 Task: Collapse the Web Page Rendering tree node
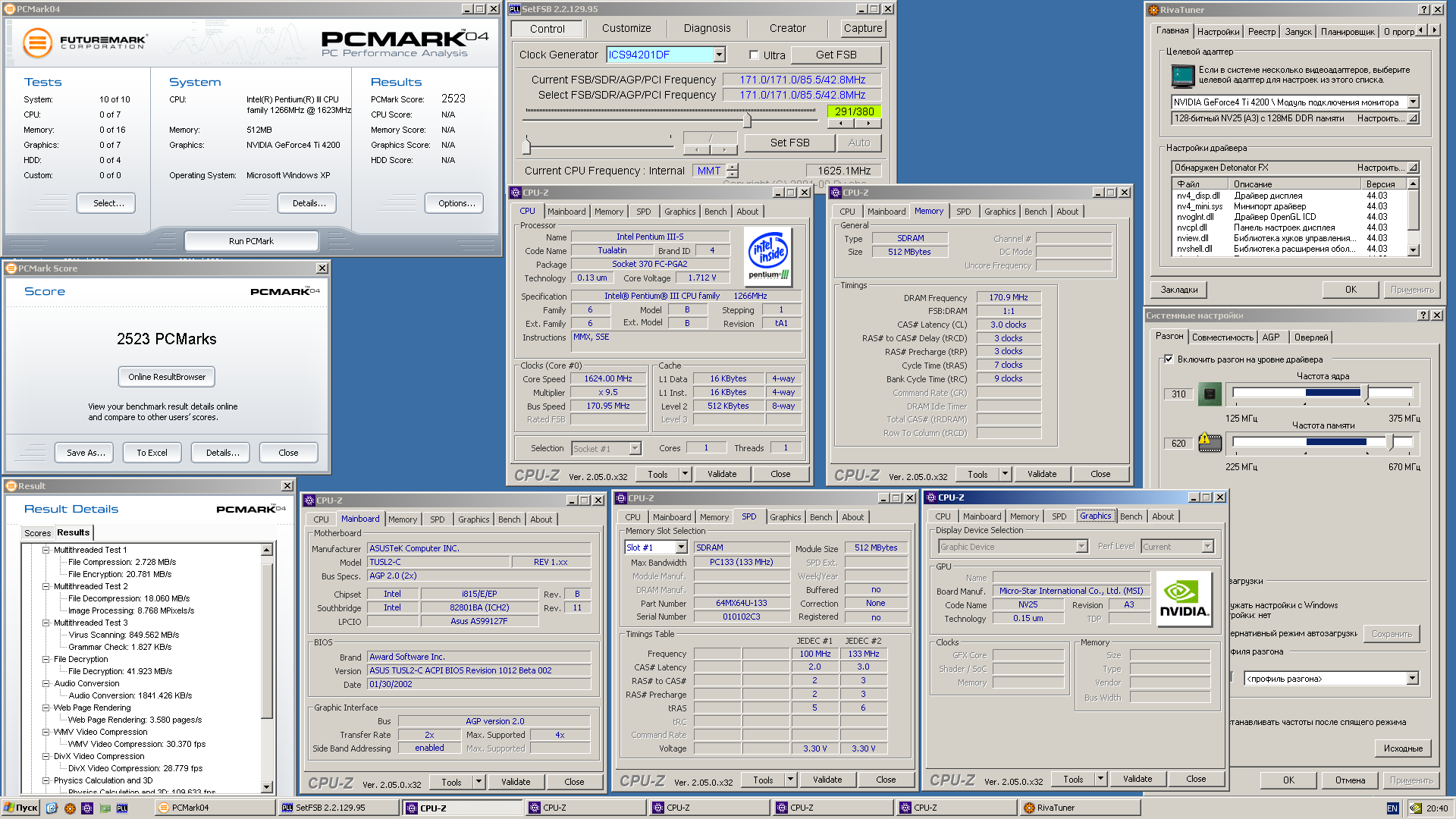(x=45, y=708)
